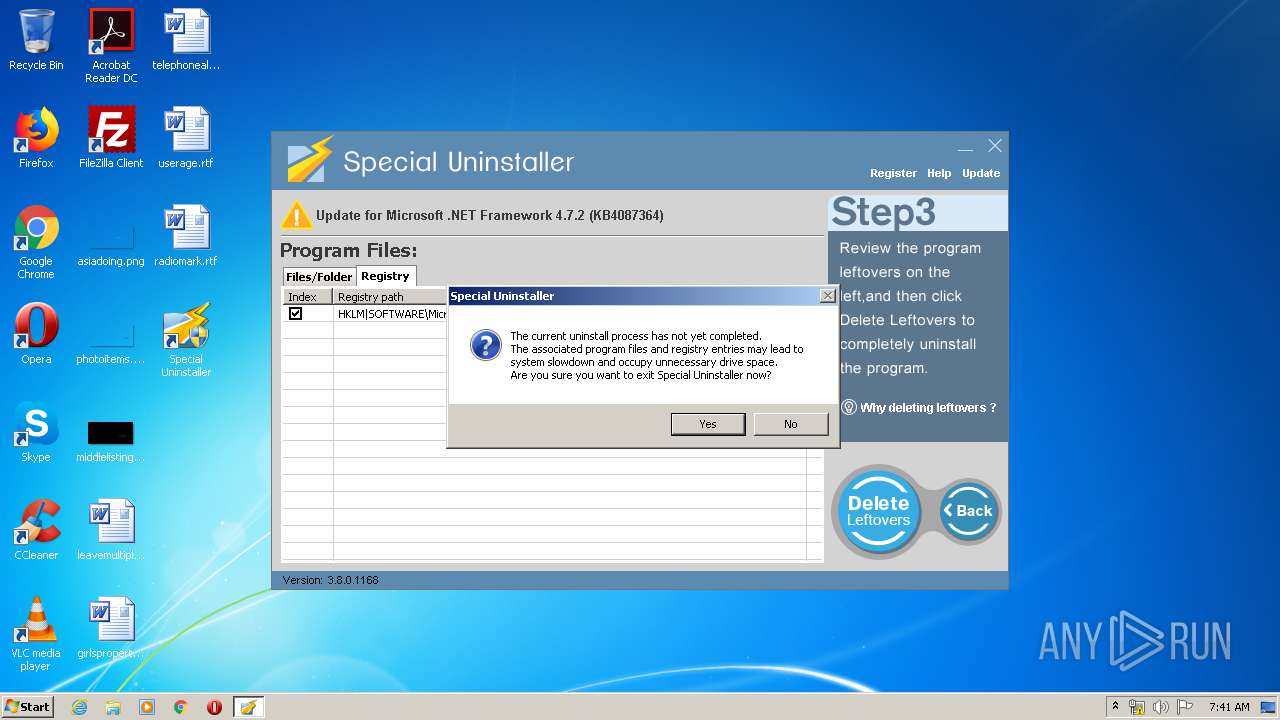The image size is (1280, 720).
Task: Click the HKLM|SOFTWARE registry path cell
Action: pyautogui.click(x=391, y=314)
